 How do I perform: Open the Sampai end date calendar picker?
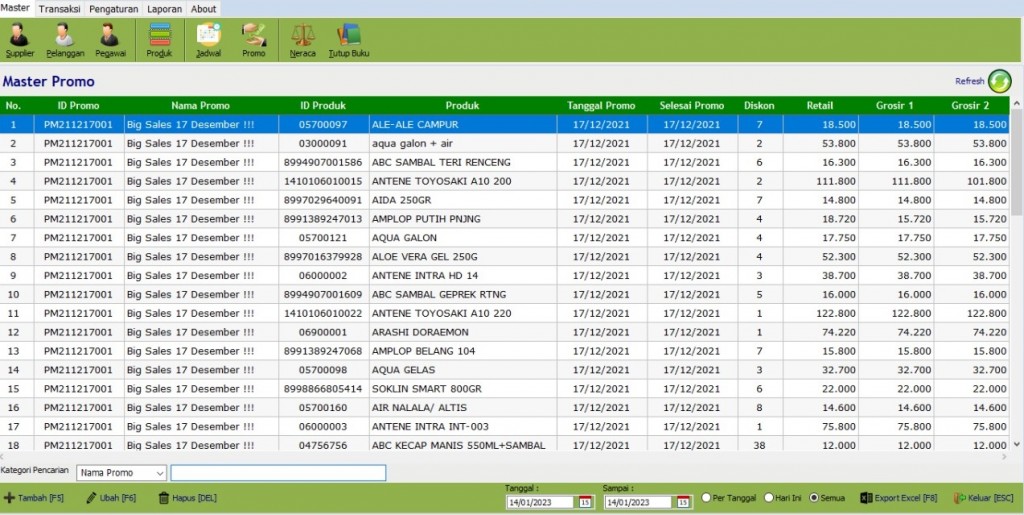(683, 502)
